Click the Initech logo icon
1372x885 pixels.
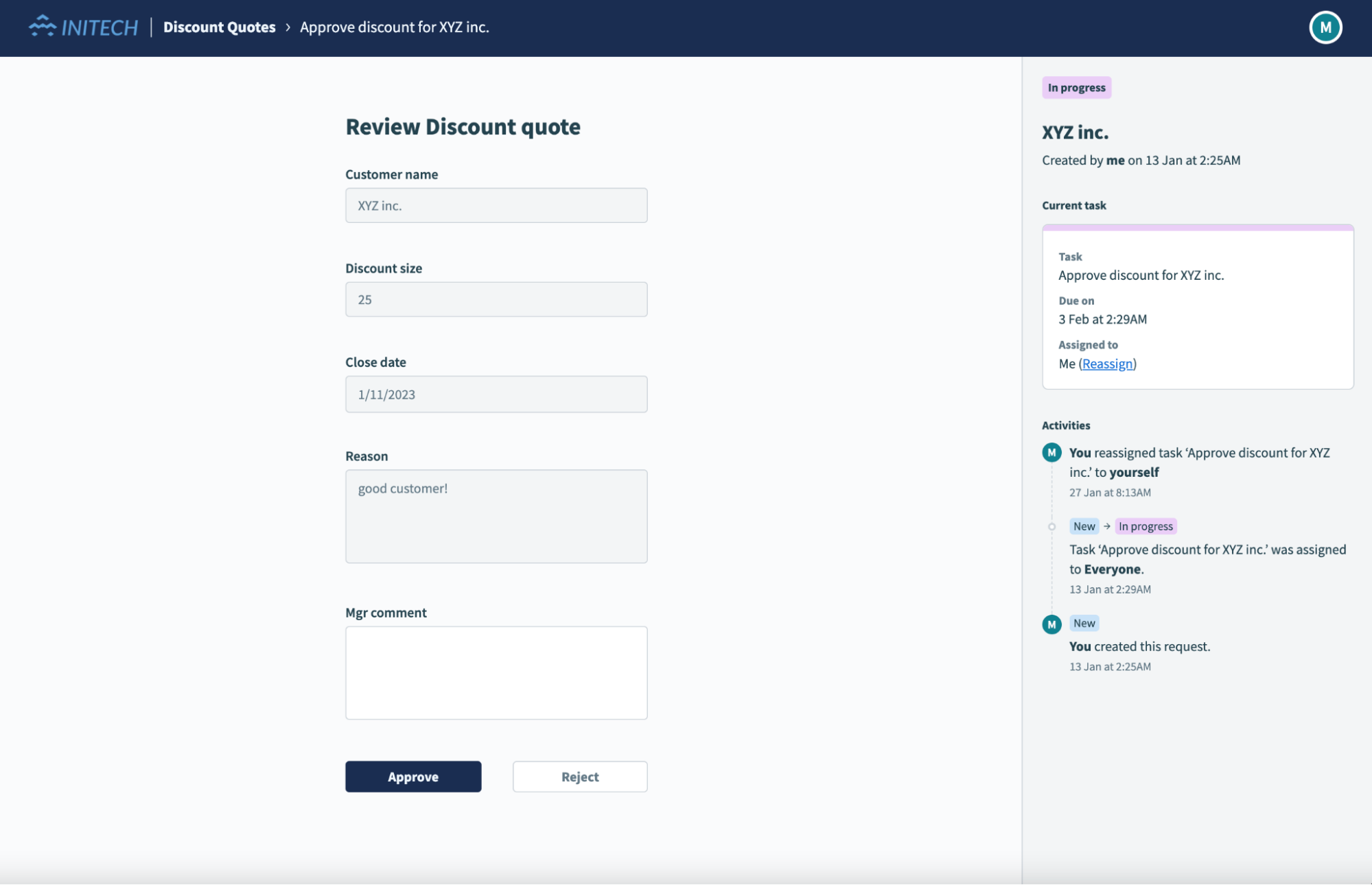tap(43, 26)
